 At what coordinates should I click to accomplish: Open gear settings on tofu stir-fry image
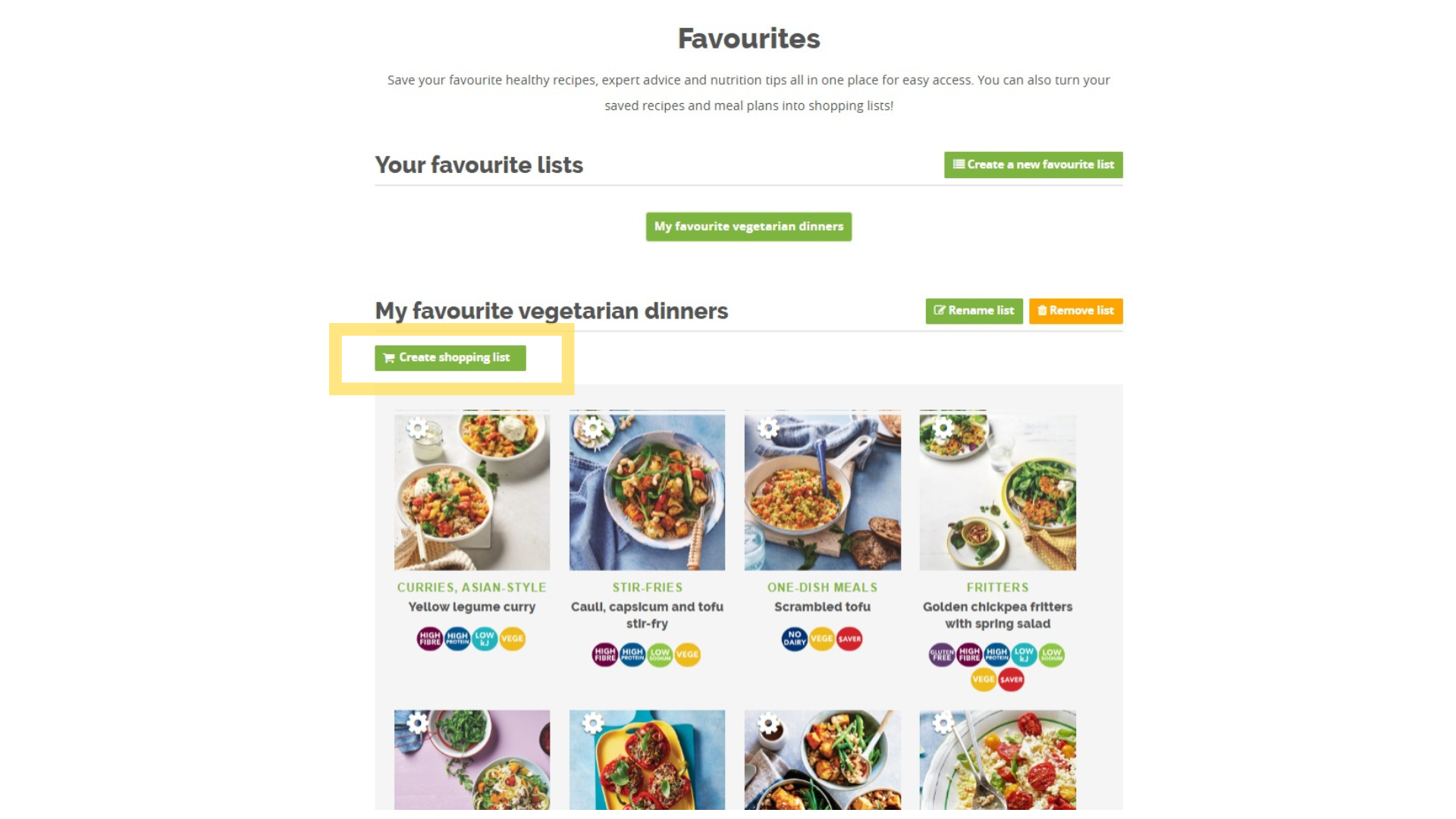coord(593,428)
